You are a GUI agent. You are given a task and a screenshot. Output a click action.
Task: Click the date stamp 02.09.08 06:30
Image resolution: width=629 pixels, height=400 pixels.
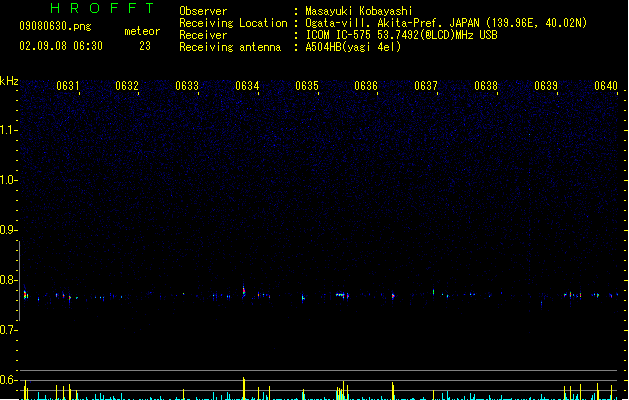click(61, 46)
